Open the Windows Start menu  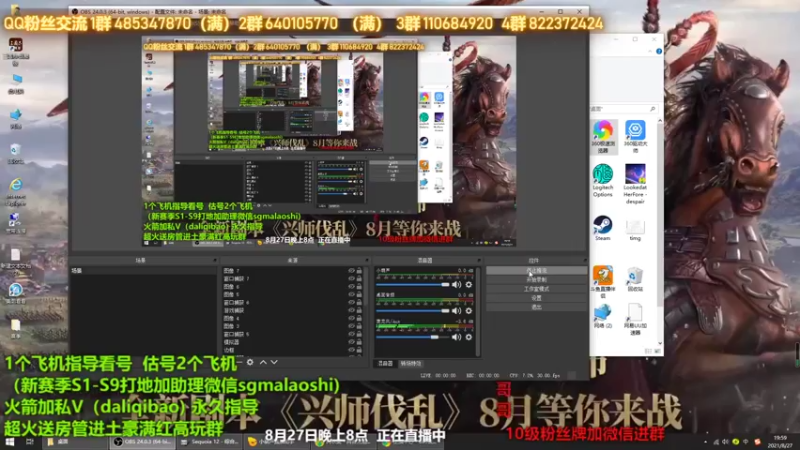(x=10, y=442)
